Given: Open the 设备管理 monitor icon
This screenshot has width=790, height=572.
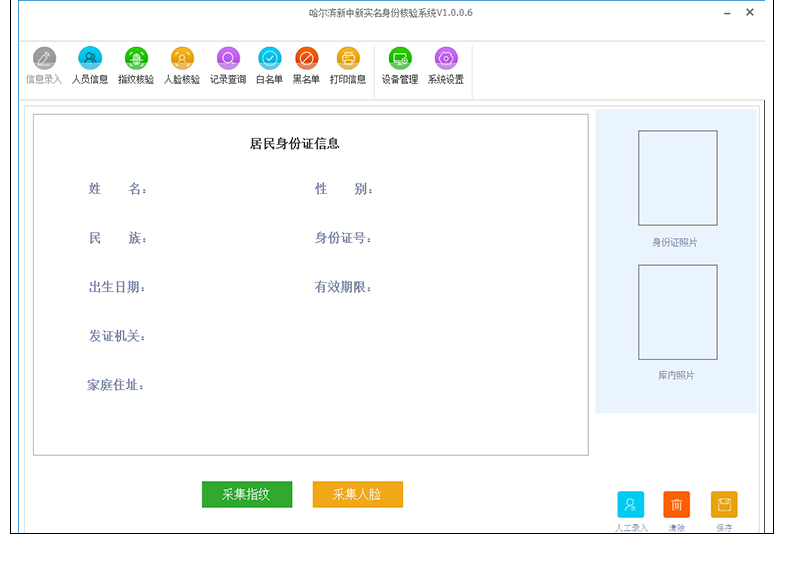Looking at the screenshot, I should tap(400, 58).
